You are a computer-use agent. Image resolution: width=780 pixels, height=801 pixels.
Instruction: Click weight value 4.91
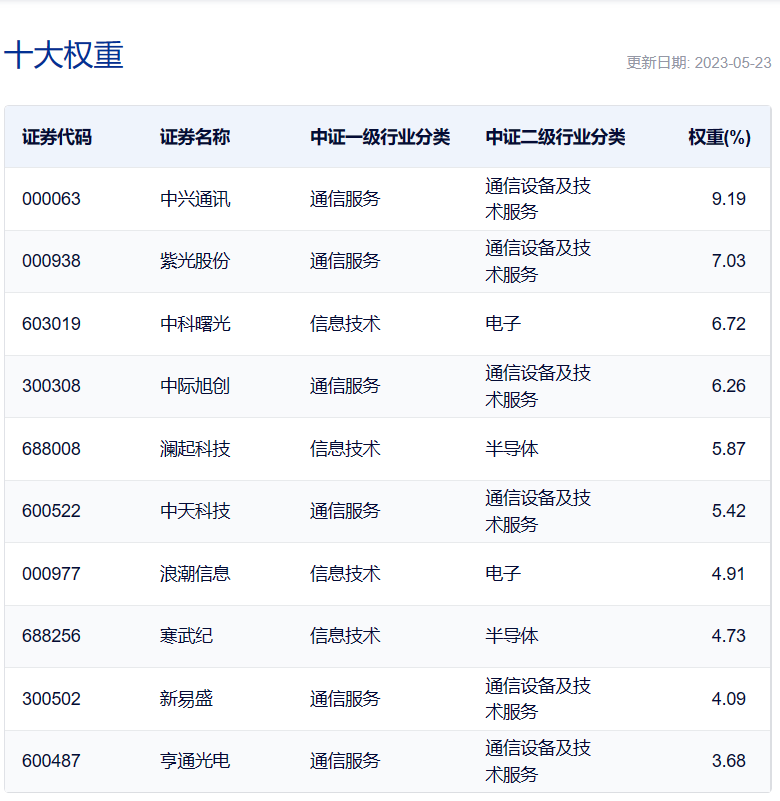[728, 574]
